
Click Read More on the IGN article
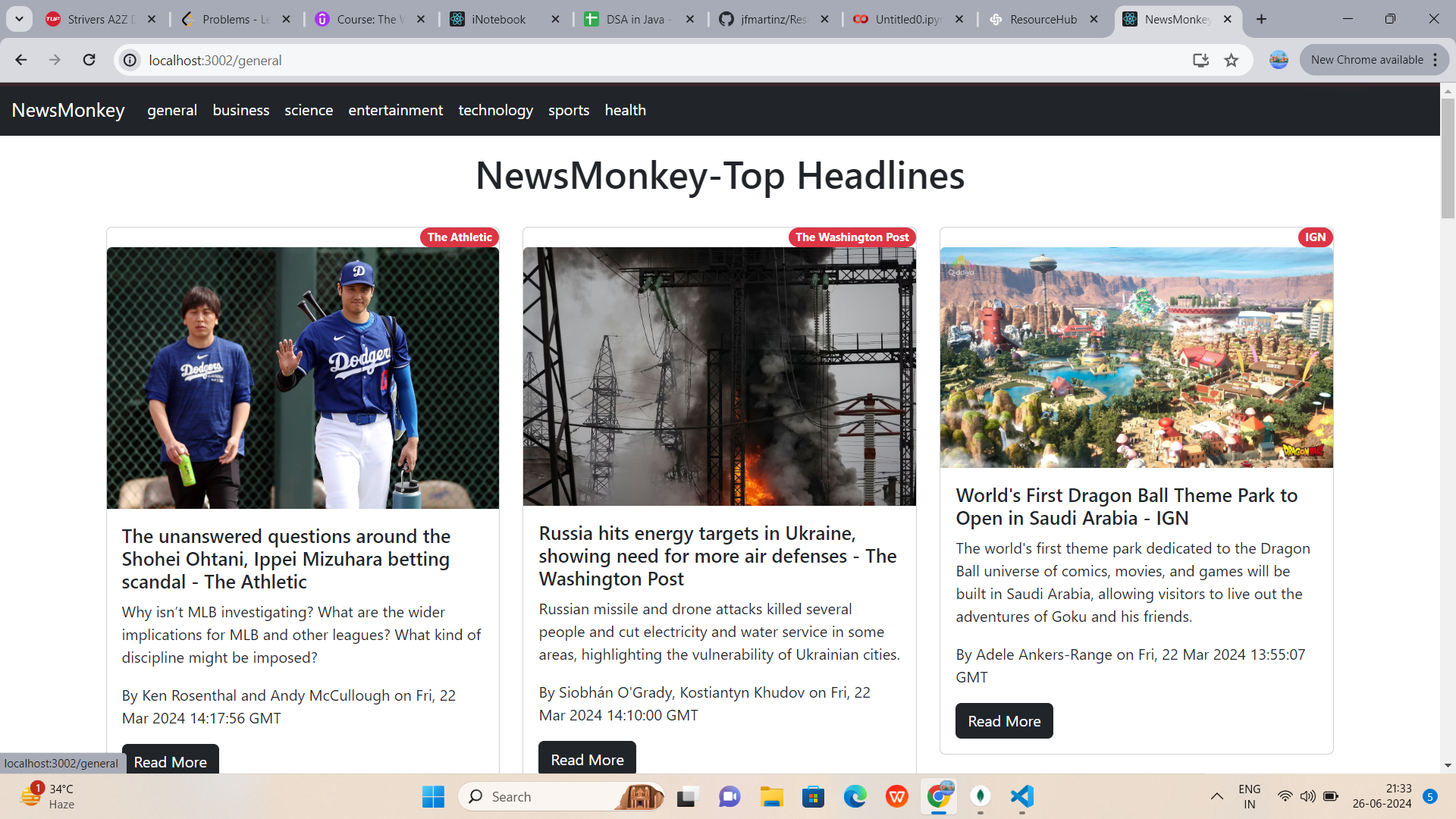(x=1003, y=721)
